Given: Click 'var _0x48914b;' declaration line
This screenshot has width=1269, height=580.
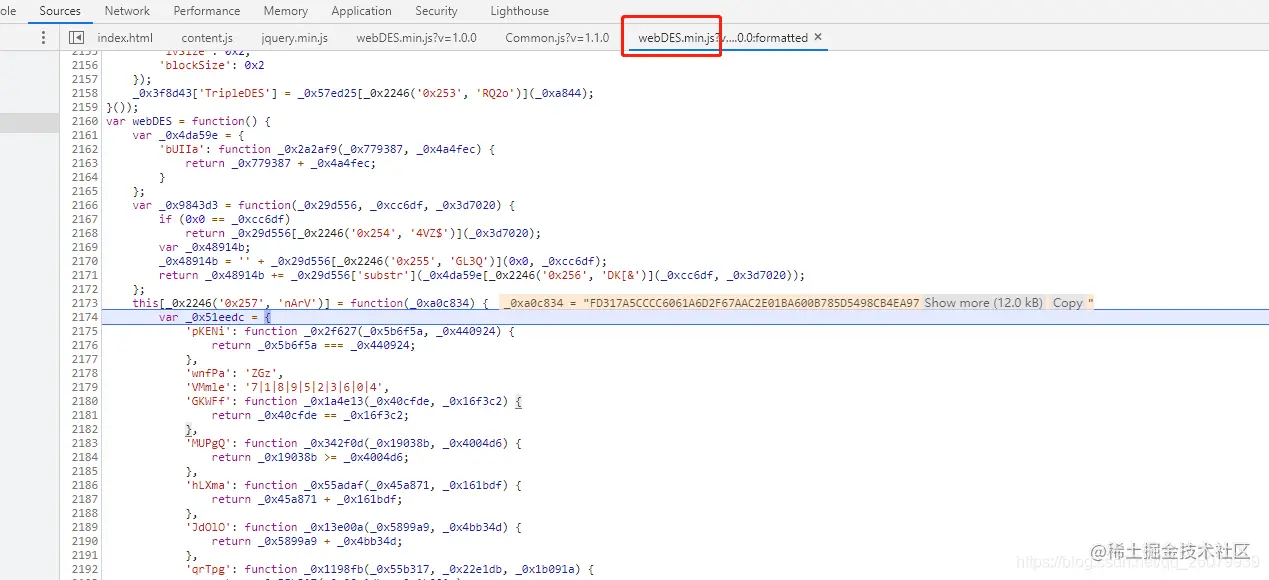Looking at the screenshot, I should point(205,247).
